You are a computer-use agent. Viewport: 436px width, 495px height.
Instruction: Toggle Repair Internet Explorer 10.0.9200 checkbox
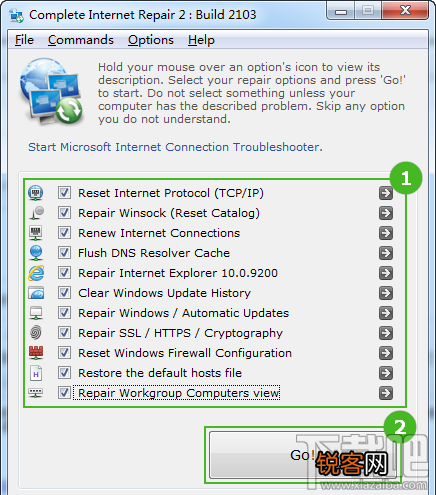pyautogui.click(x=64, y=273)
